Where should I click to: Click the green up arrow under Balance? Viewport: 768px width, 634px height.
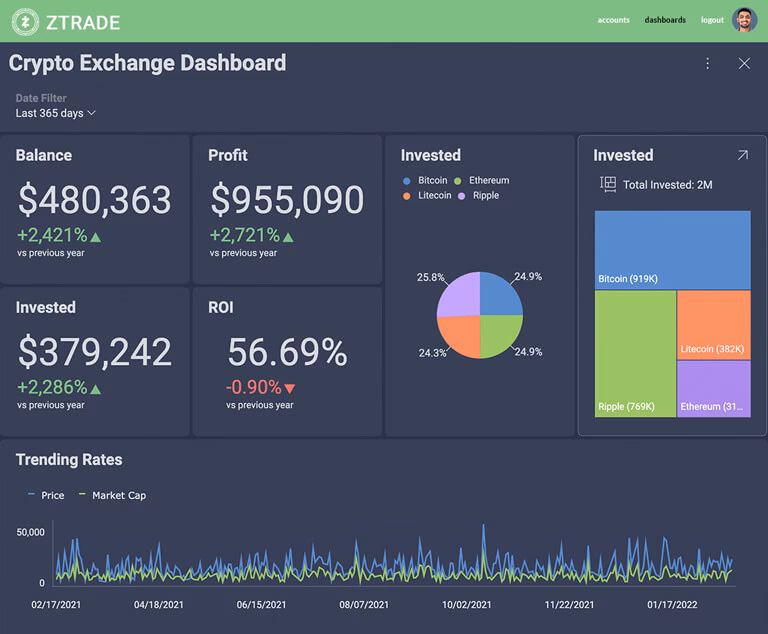click(x=96, y=237)
